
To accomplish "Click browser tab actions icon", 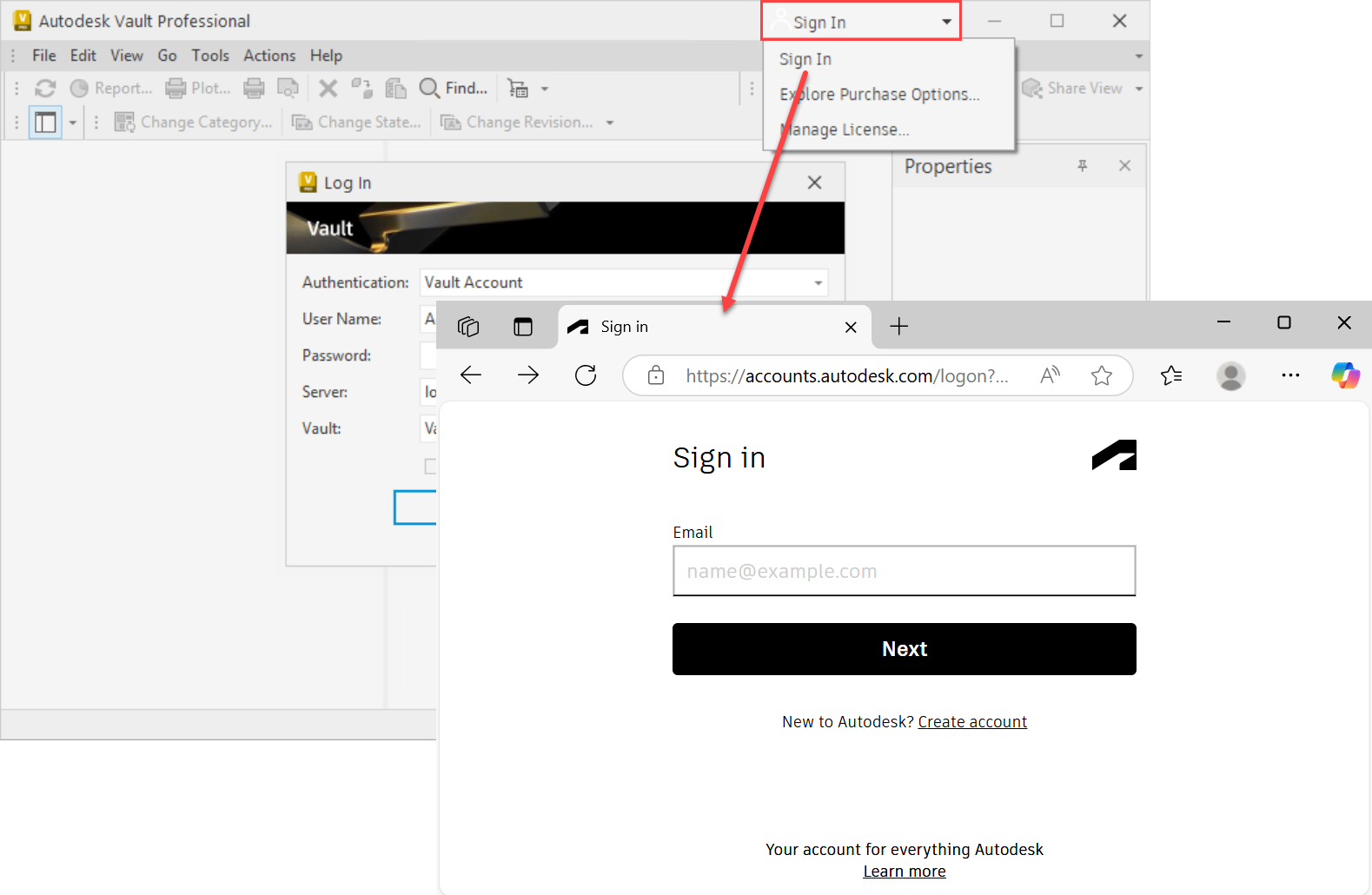I will pyautogui.click(x=523, y=327).
